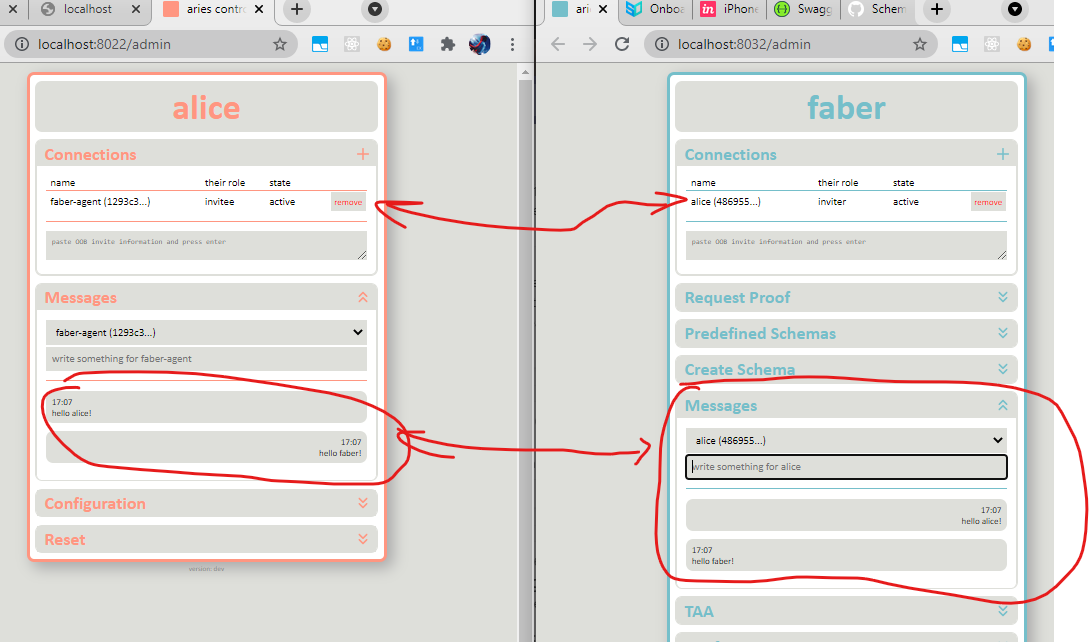Click cookie extension icon in right browser

pos(1024,44)
